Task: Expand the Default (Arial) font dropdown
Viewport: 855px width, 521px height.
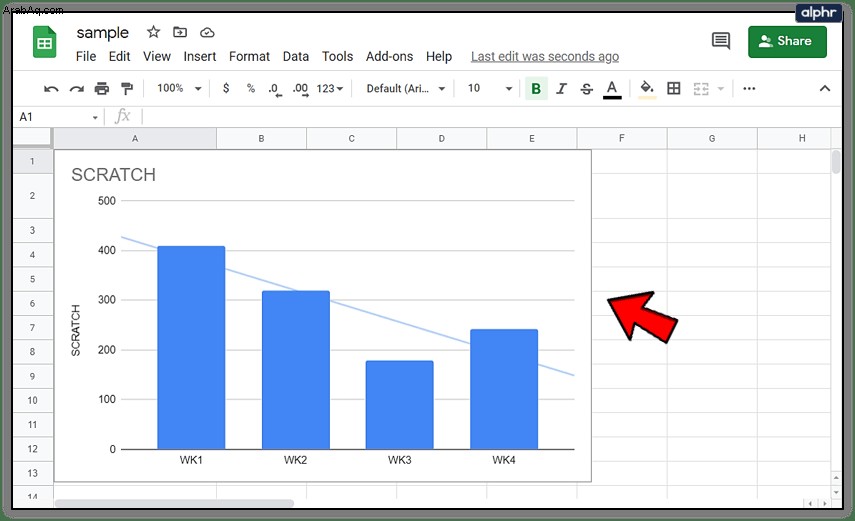Action: tap(406, 88)
